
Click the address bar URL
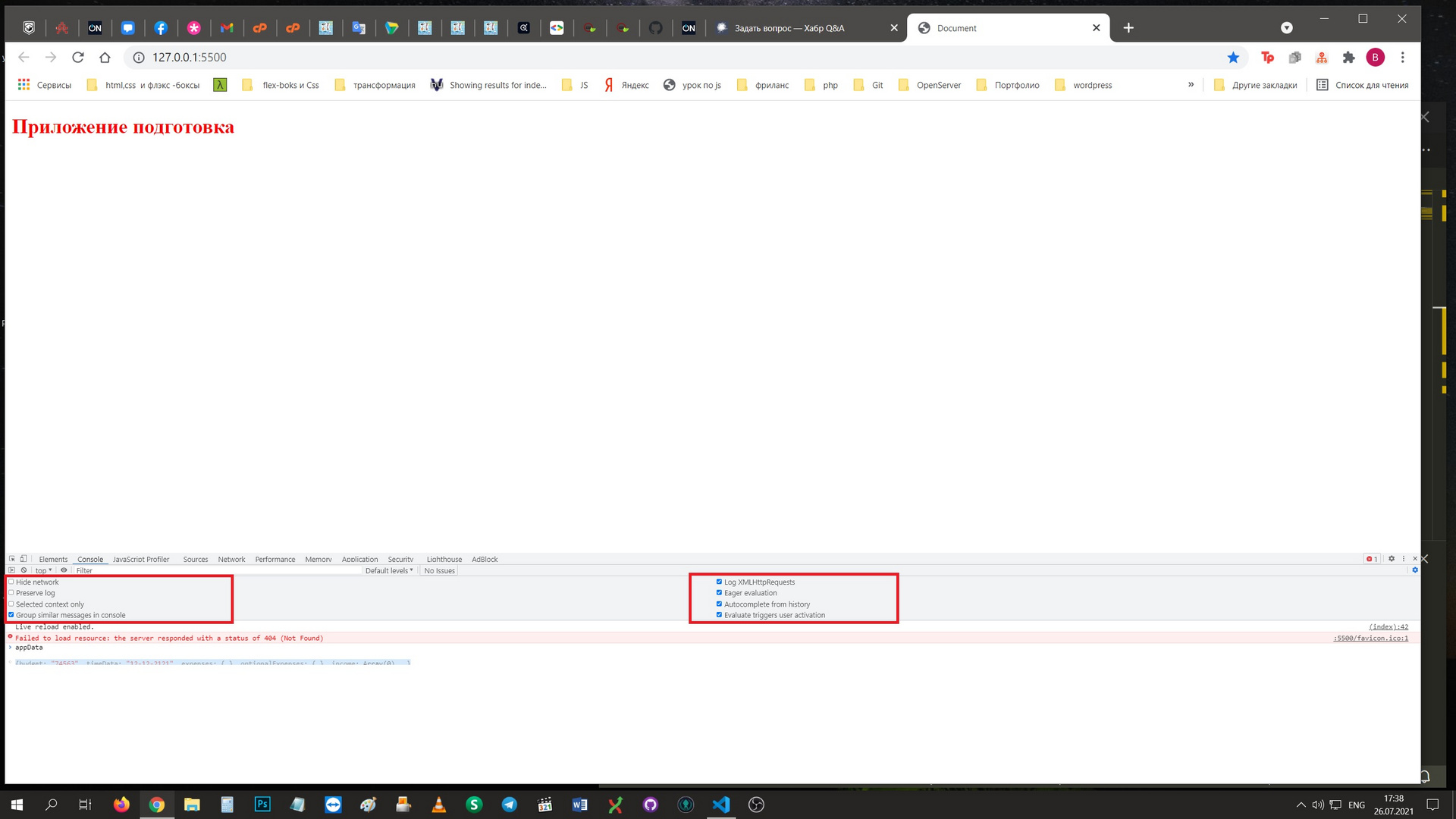pyautogui.click(x=190, y=58)
